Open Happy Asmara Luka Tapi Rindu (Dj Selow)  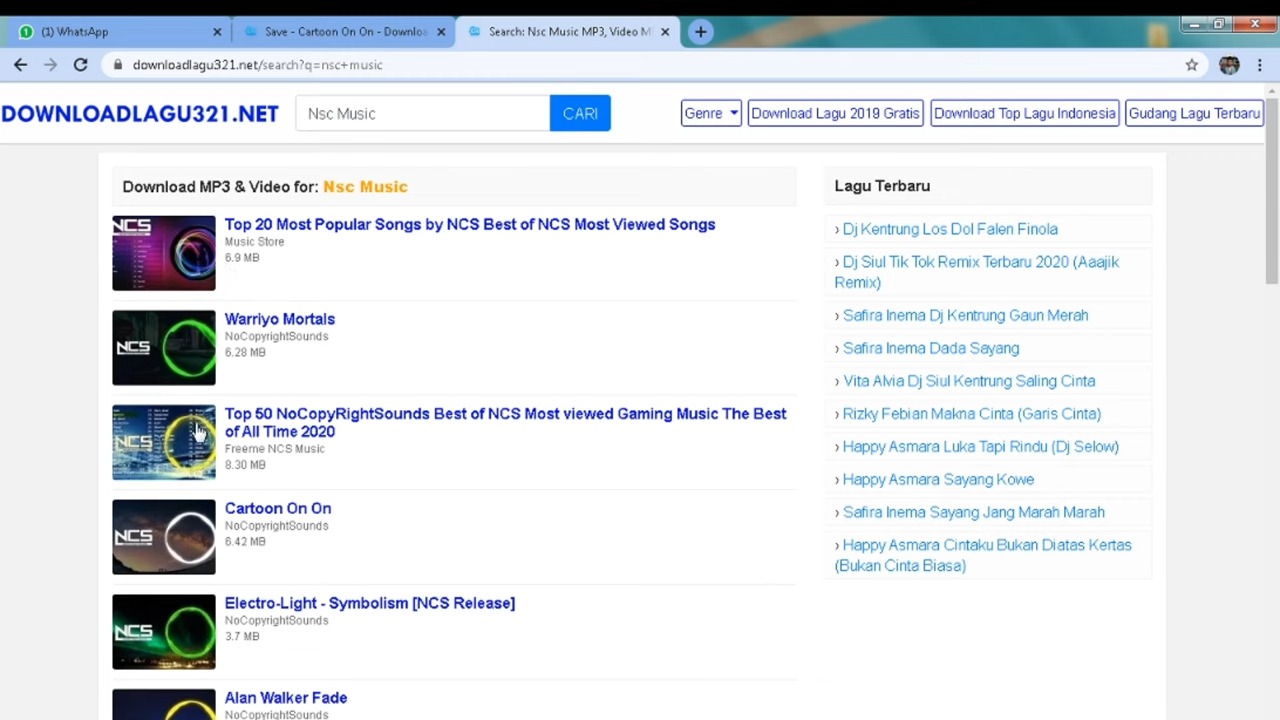(x=981, y=447)
